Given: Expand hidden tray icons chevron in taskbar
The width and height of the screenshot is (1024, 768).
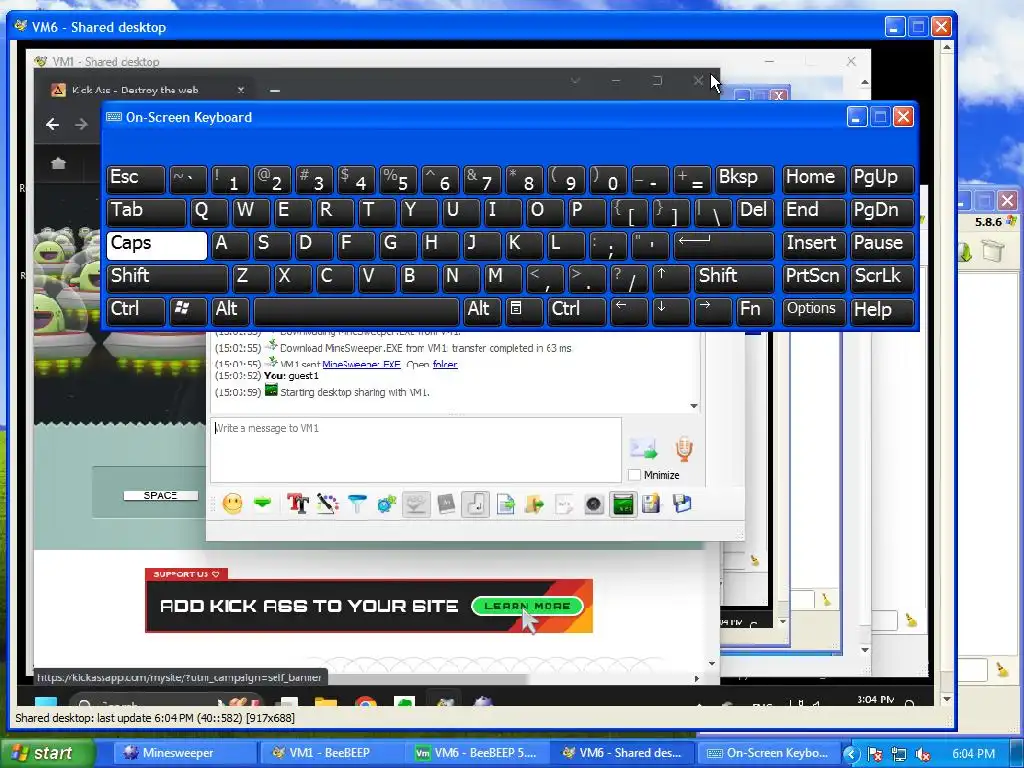Looking at the screenshot, I should [850, 754].
